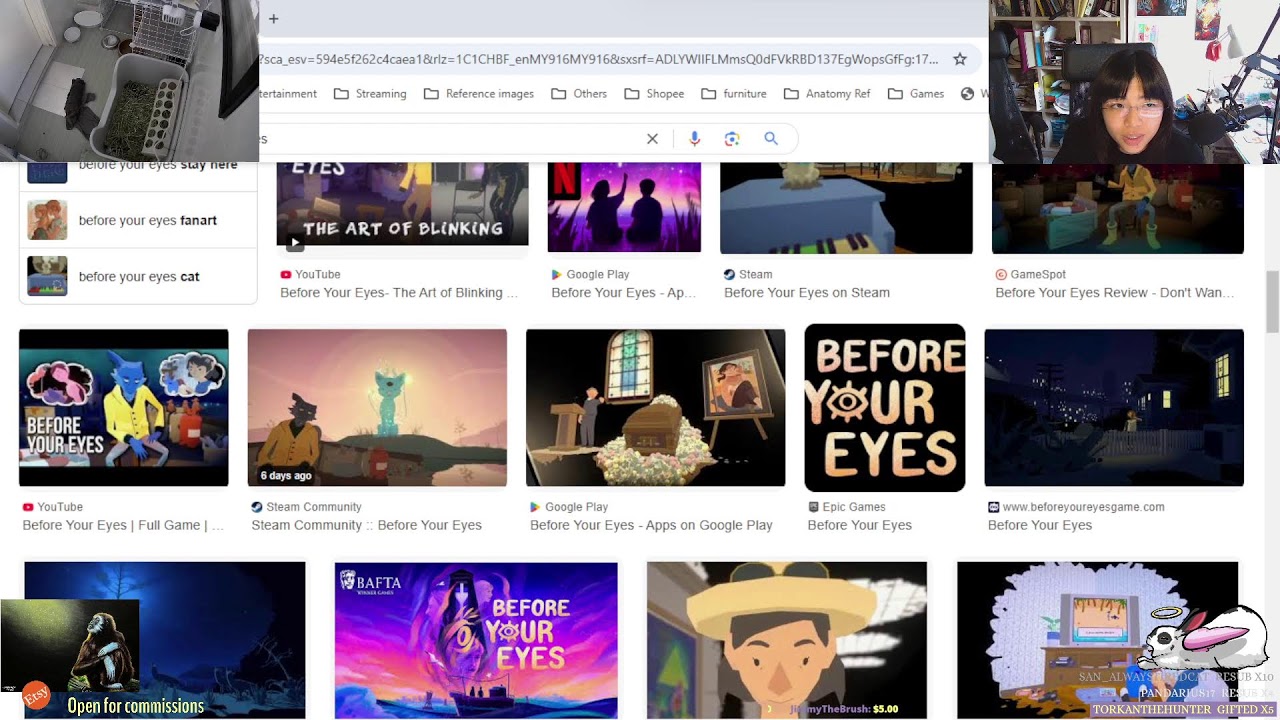
Task: Click the YouTube source icon under Art of Blinking
Action: pyautogui.click(x=286, y=274)
